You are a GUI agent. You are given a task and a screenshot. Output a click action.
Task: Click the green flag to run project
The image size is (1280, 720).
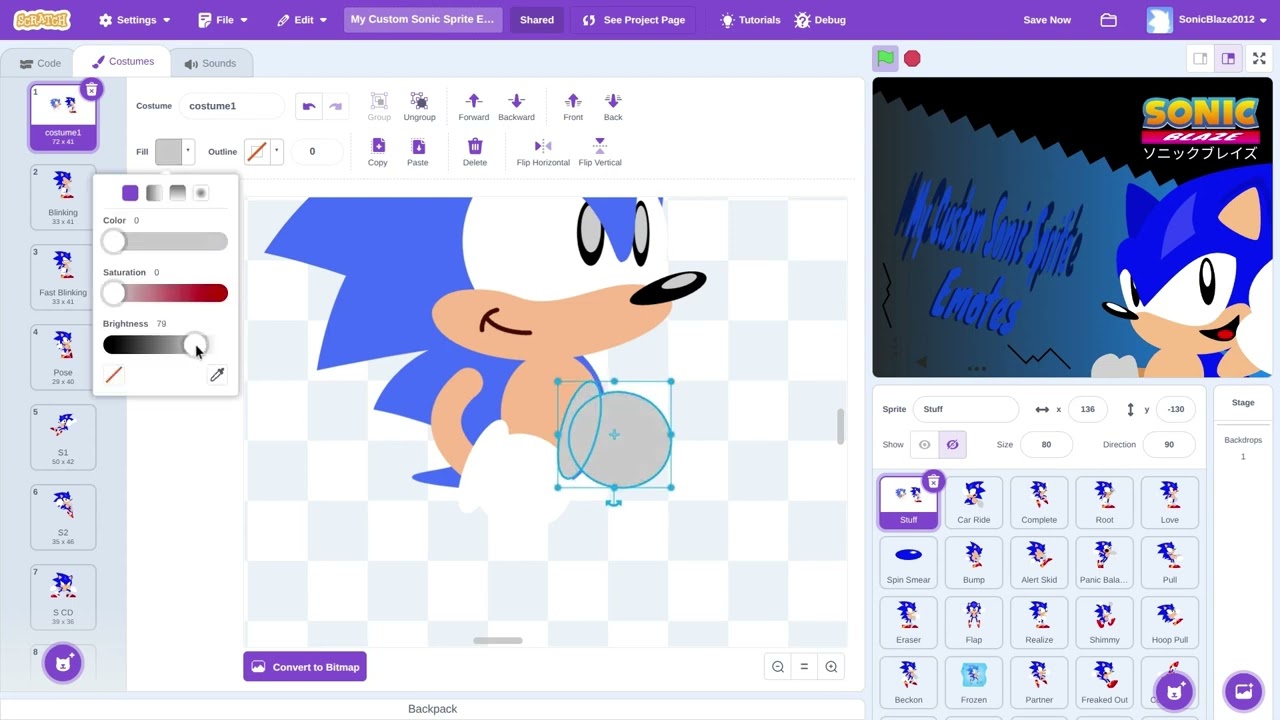click(886, 59)
